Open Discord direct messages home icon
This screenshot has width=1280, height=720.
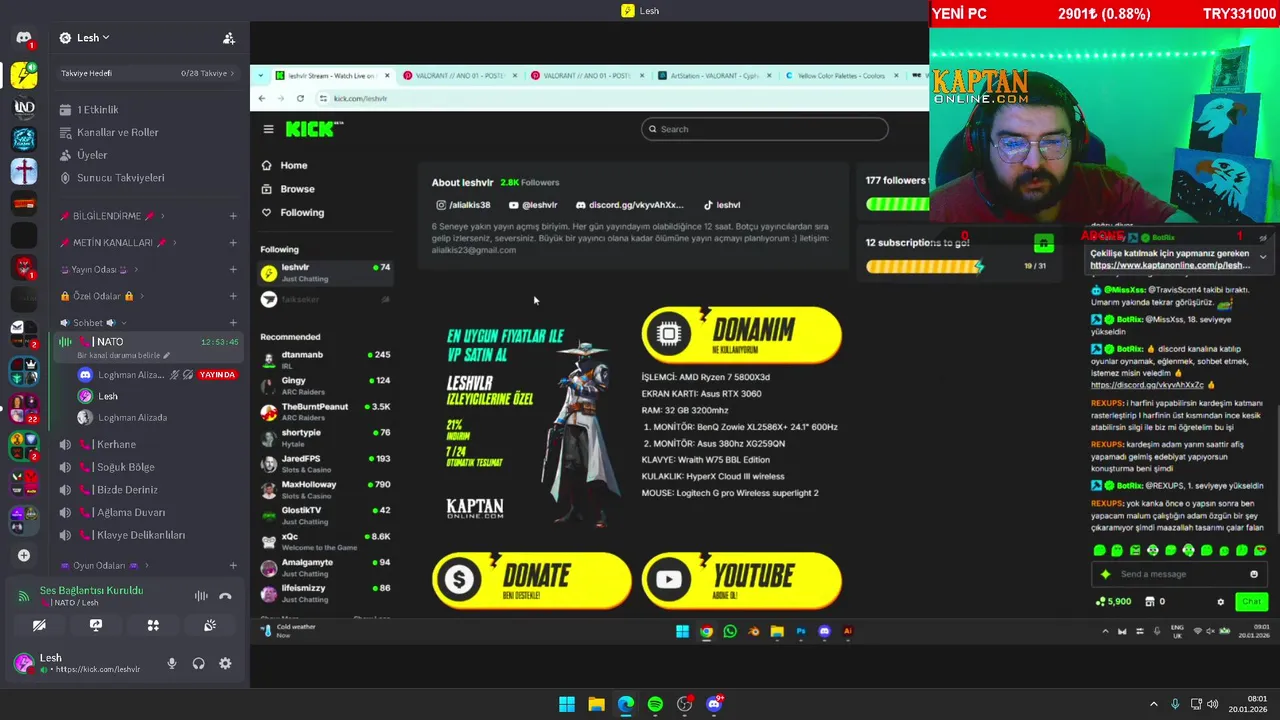point(24,38)
